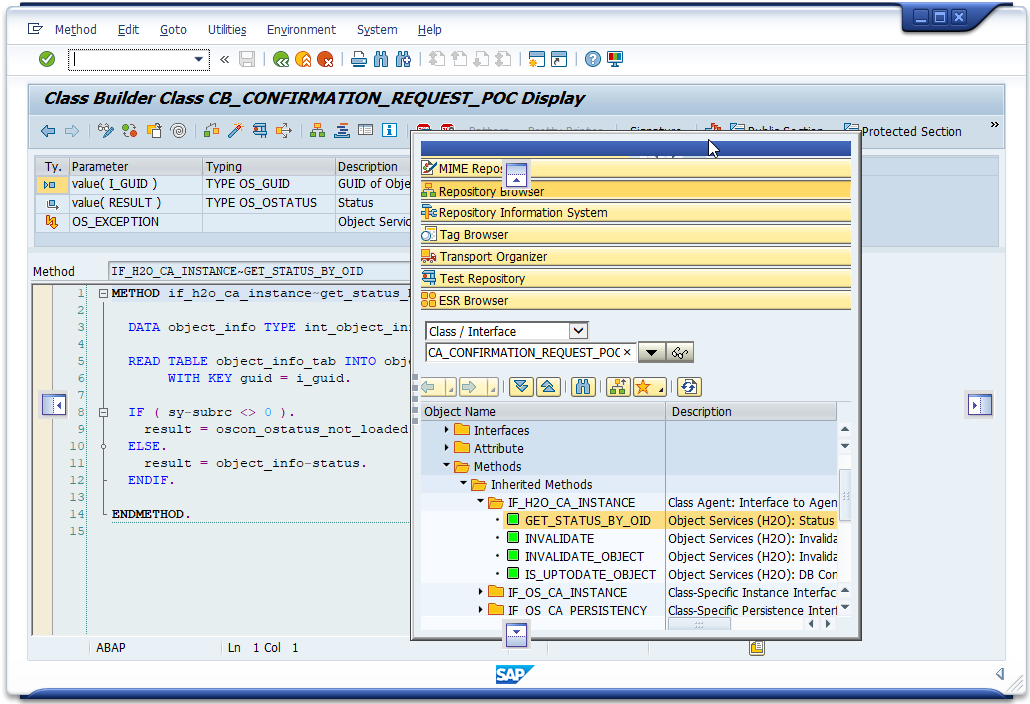This screenshot has height=704, width=1030.
Task: Open the System menu
Action: [377, 30]
